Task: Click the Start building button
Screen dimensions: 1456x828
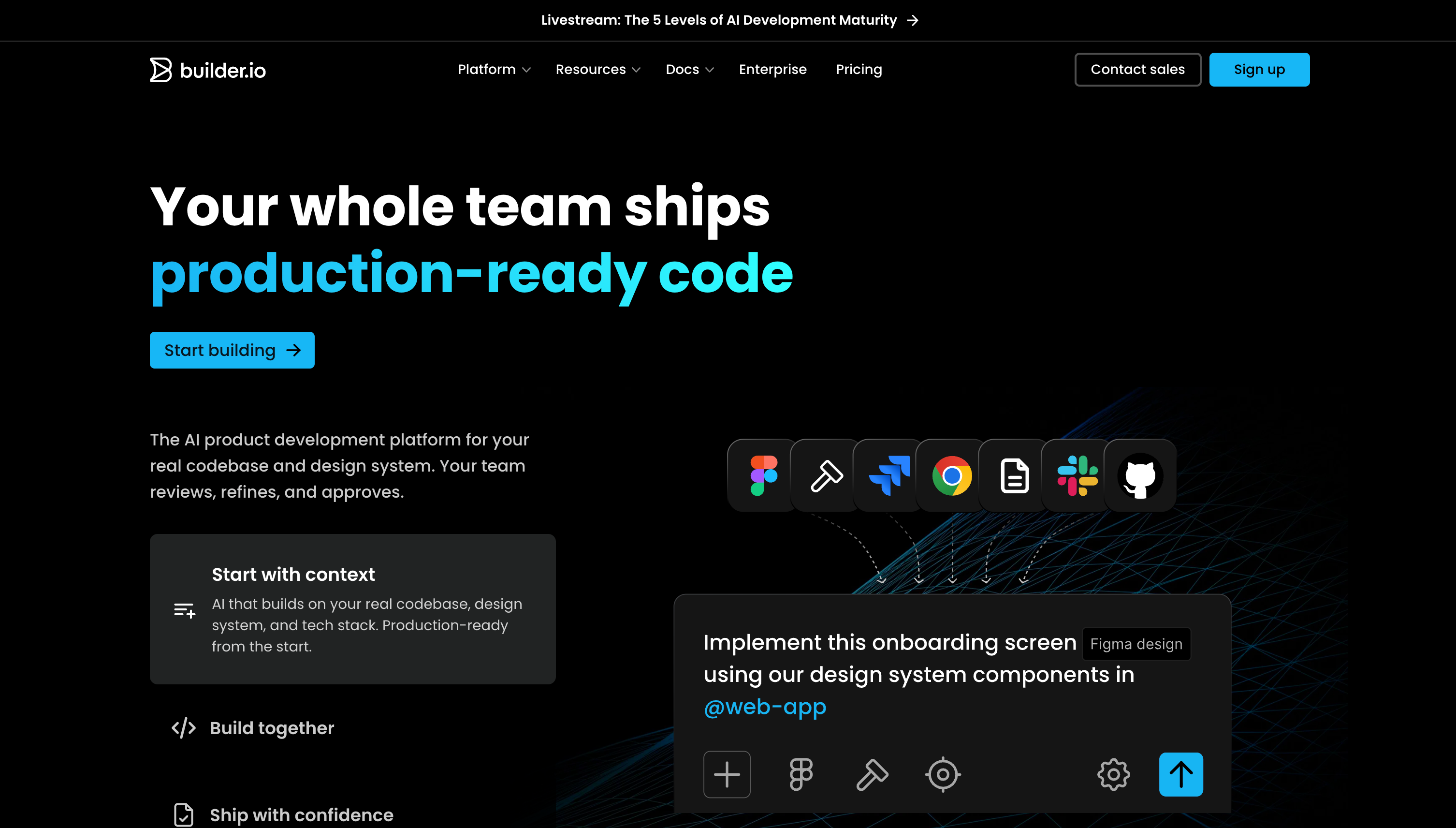Action: point(232,350)
